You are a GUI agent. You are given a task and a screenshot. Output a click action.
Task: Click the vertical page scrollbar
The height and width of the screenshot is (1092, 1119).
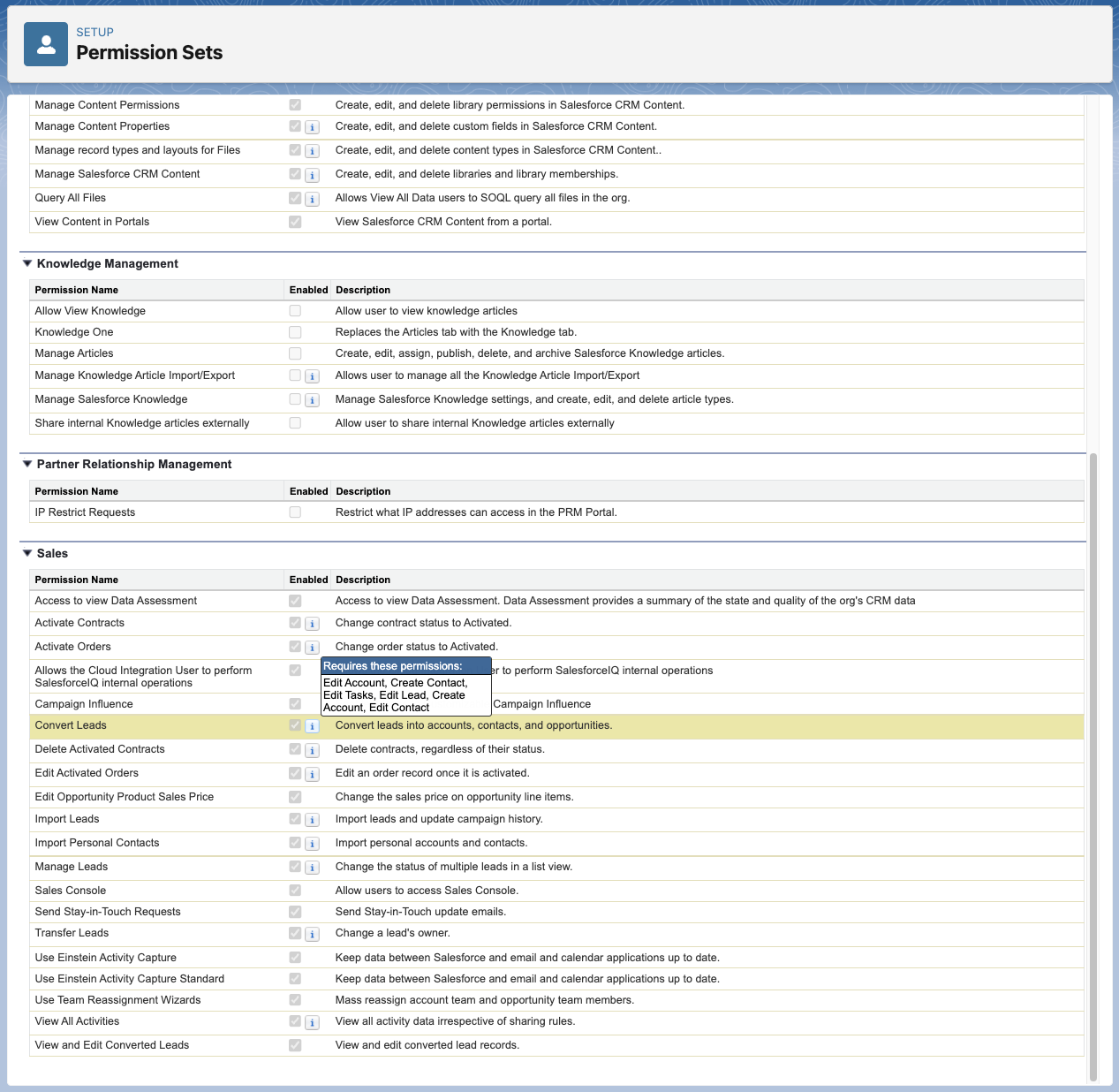1093,767
